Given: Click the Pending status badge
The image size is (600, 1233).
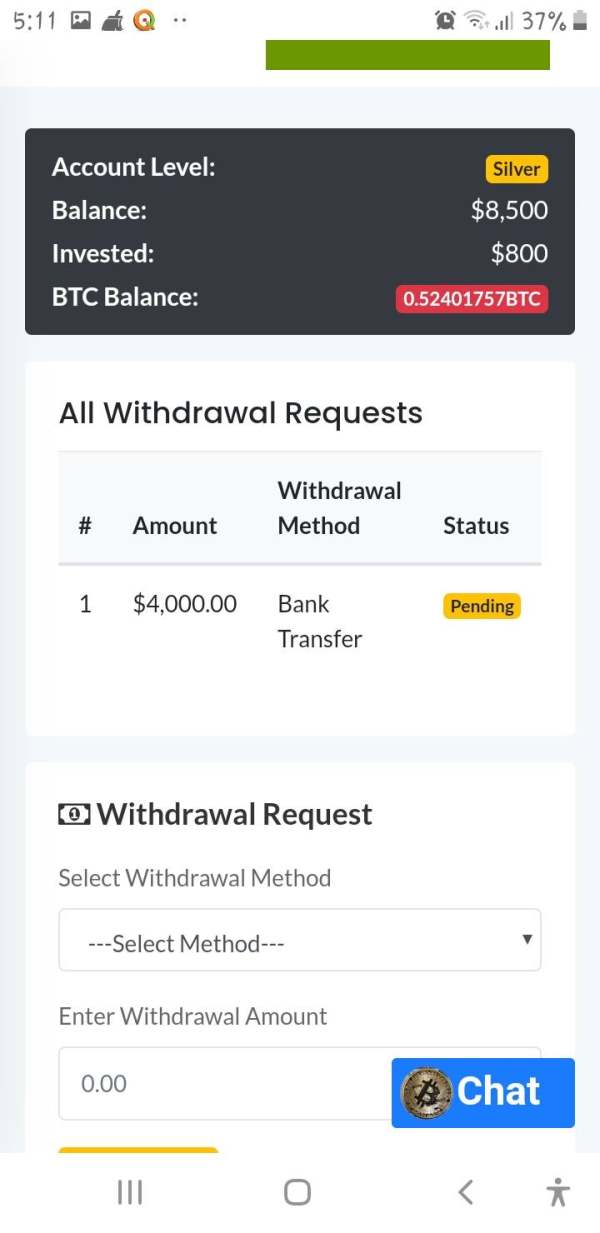Looking at the screenshot, I should click(482, 606).
